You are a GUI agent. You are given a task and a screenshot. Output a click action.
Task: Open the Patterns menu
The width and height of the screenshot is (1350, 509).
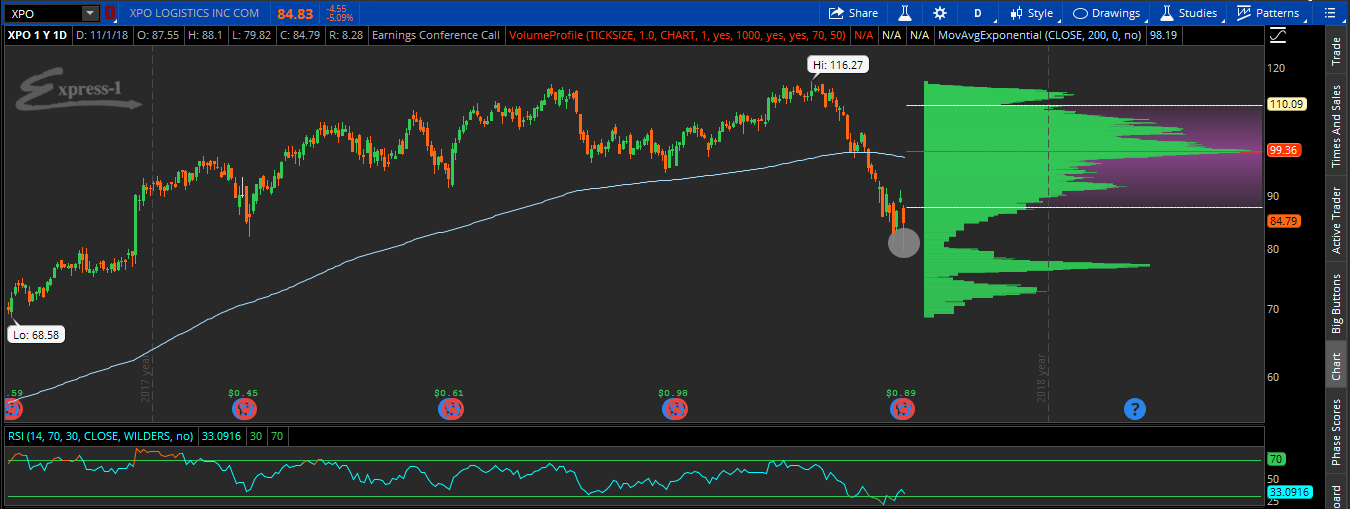click(1269, 13)
